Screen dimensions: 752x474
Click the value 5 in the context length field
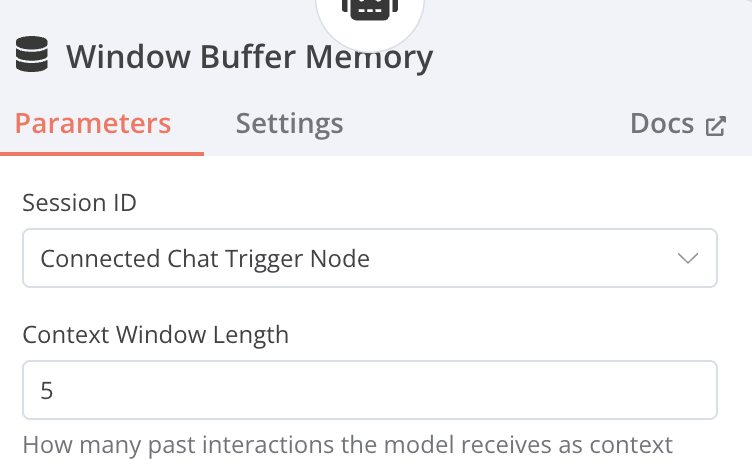click(x=47, y=390)
